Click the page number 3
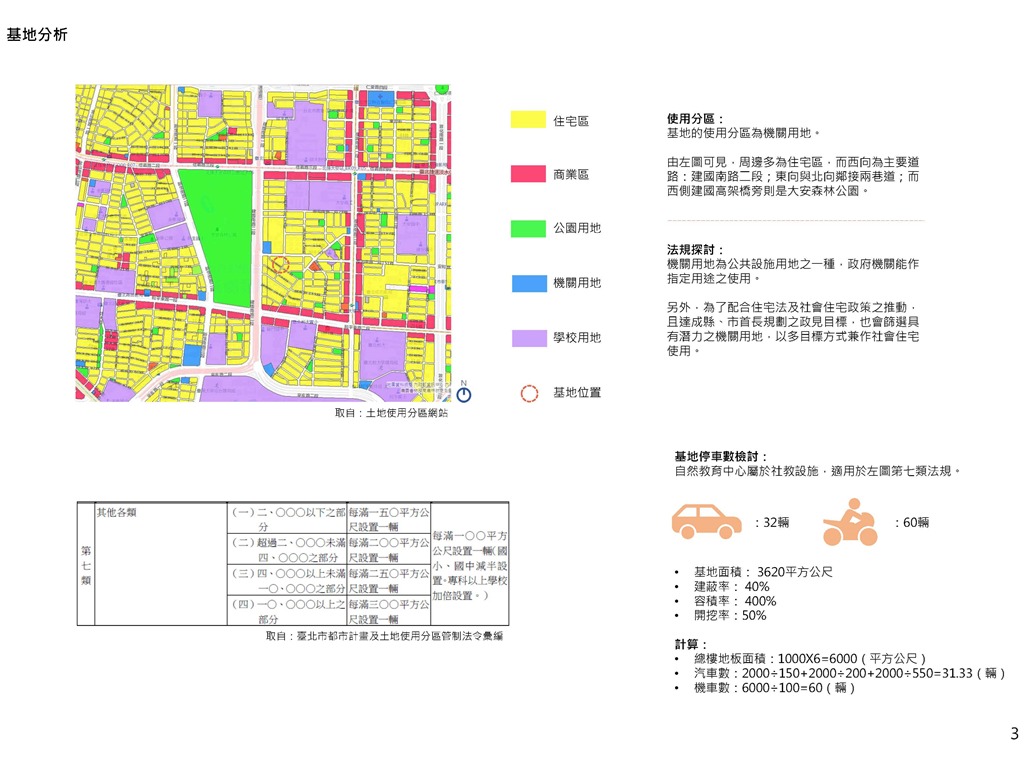 point(1014,735)
